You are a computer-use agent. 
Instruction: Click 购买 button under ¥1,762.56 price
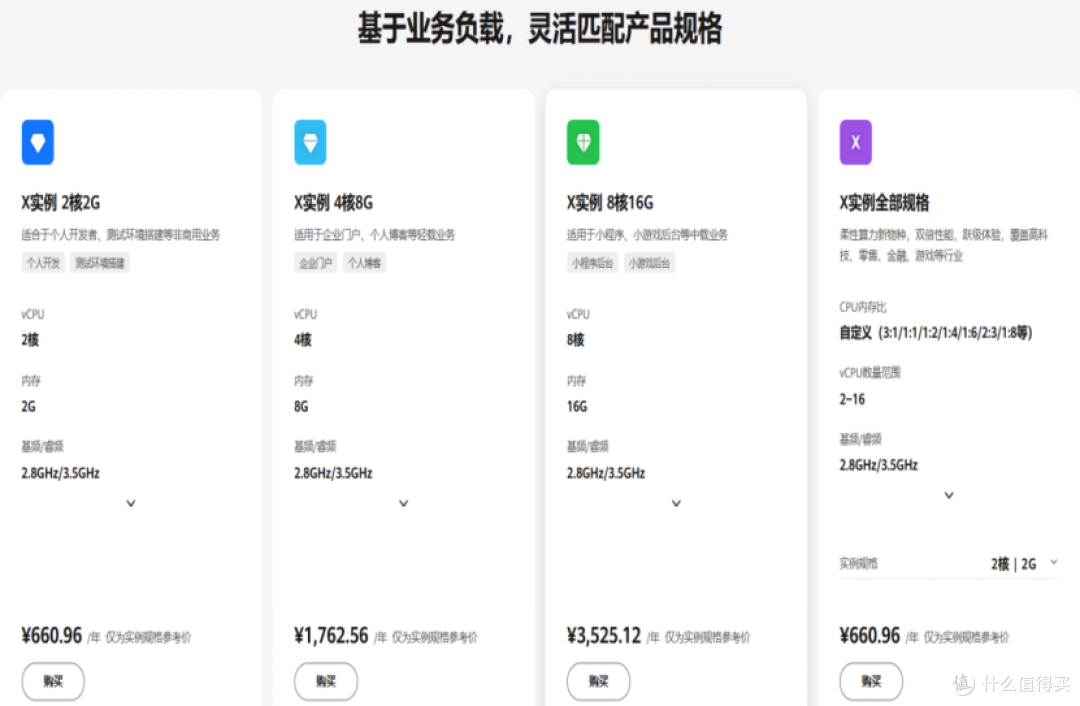pos(326,681)
